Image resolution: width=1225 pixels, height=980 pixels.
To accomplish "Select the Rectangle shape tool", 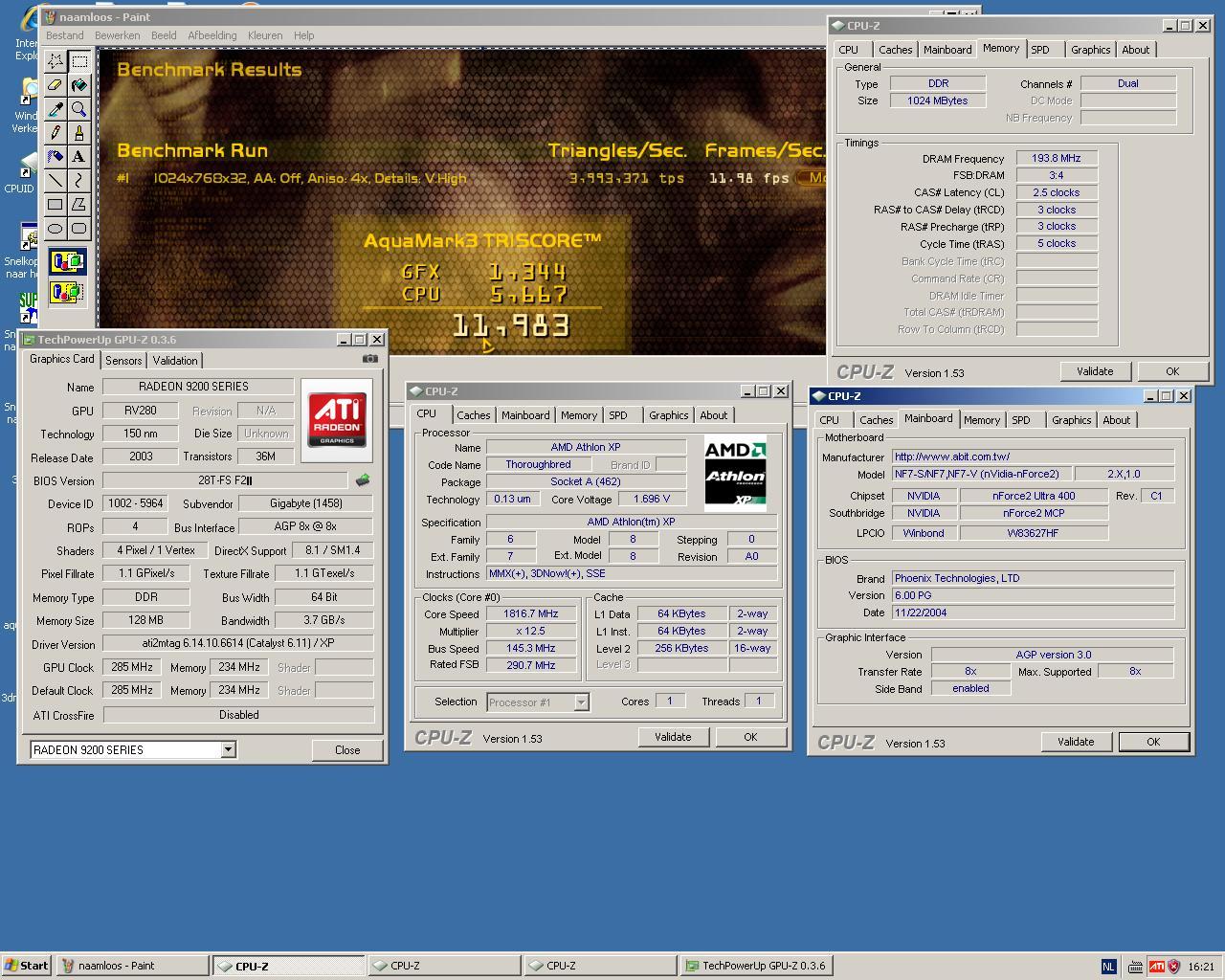I will (x=56, y=204).
